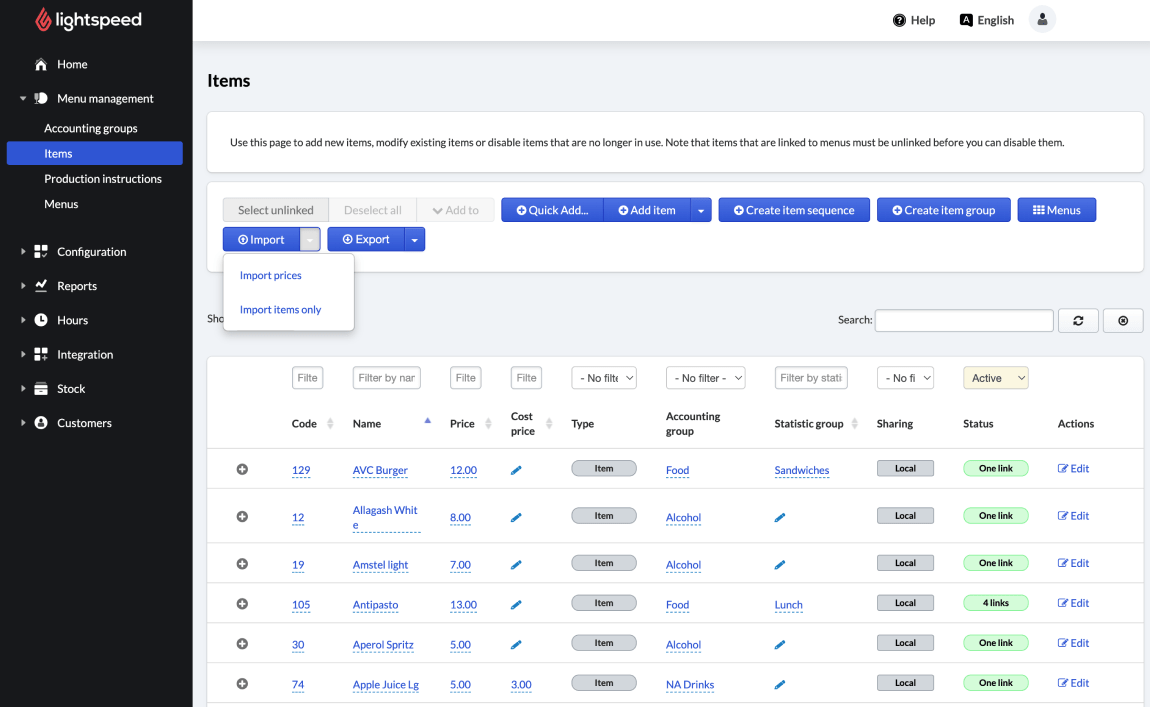The width and height of the screenshot is (1150, 707).
Task: Open Edit link for Aperol Spritz
Action: pos(1073,643)
